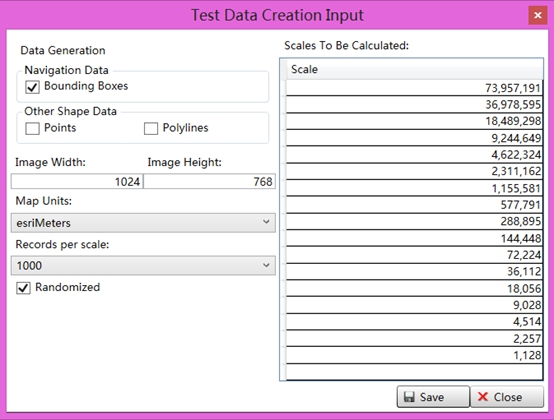
Task: Uncheck the Bounding Boxes checkbox
Action: 32,87
